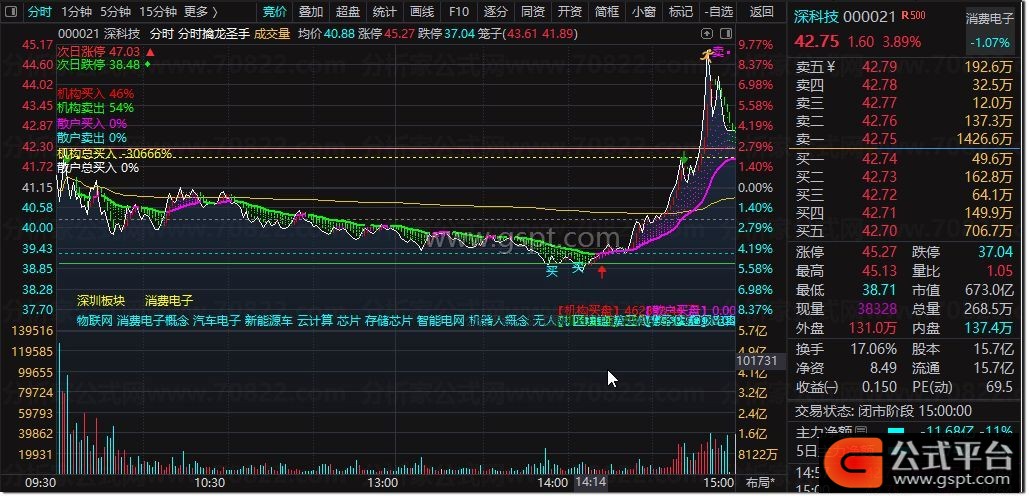Click the 芯片 concept tag
This screenshot has width=1029, height=496.
tap(349, 321)
